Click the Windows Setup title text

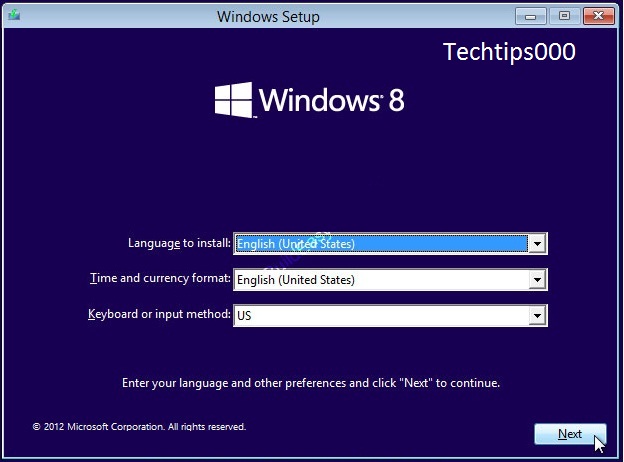tap(268, 17)
